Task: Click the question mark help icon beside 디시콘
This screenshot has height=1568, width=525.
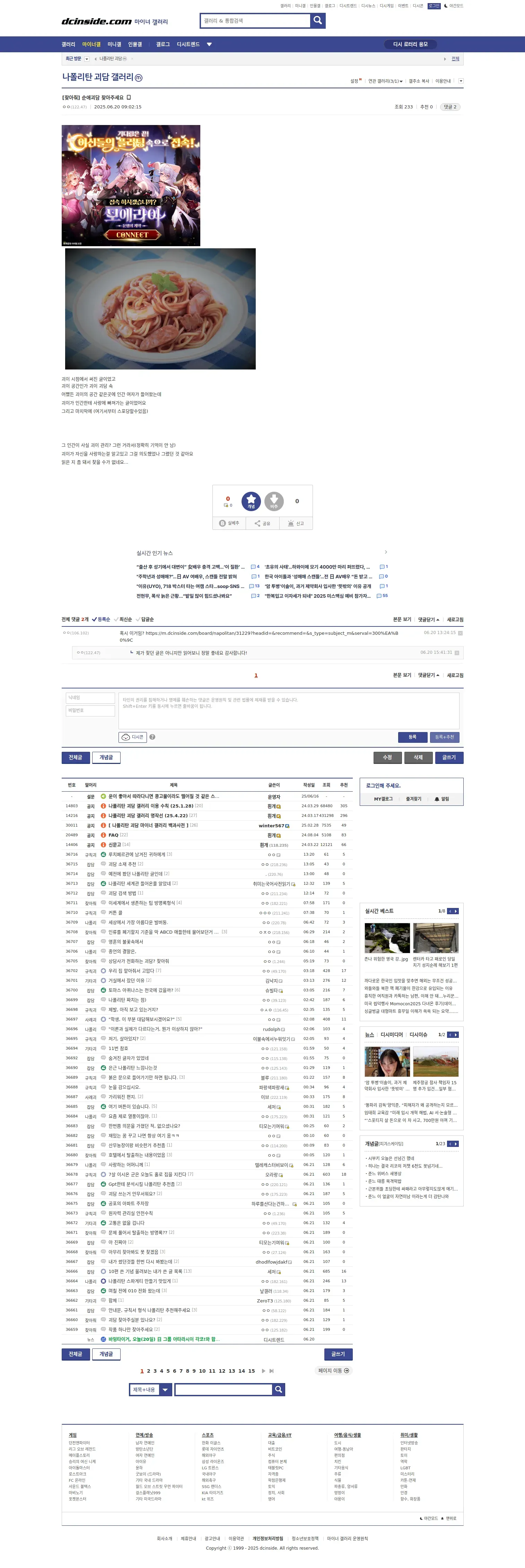Action: 152,737
